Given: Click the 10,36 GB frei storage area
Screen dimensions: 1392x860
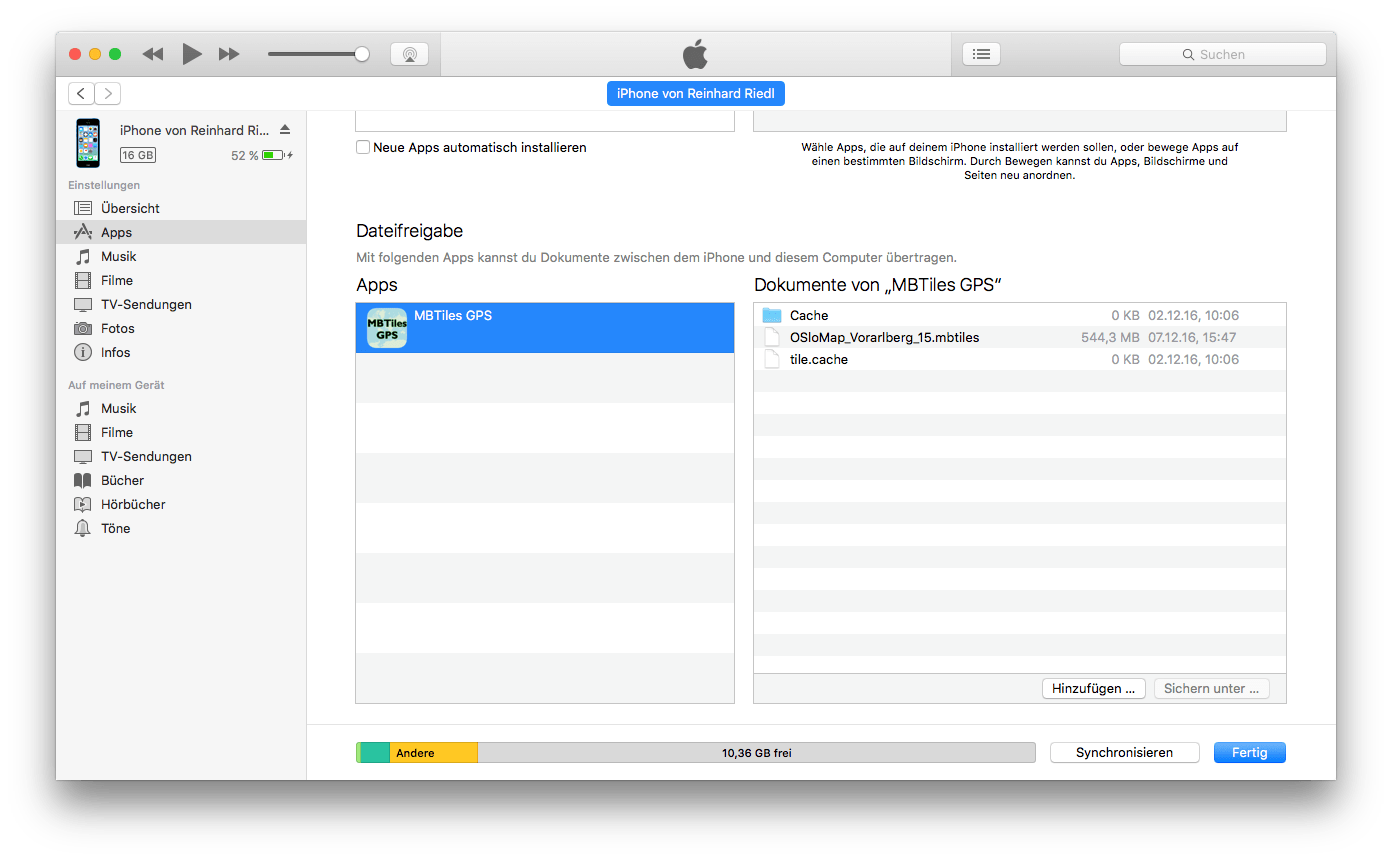Looking at the screenshot, I should pyautogui.click(x=756, y=752).
